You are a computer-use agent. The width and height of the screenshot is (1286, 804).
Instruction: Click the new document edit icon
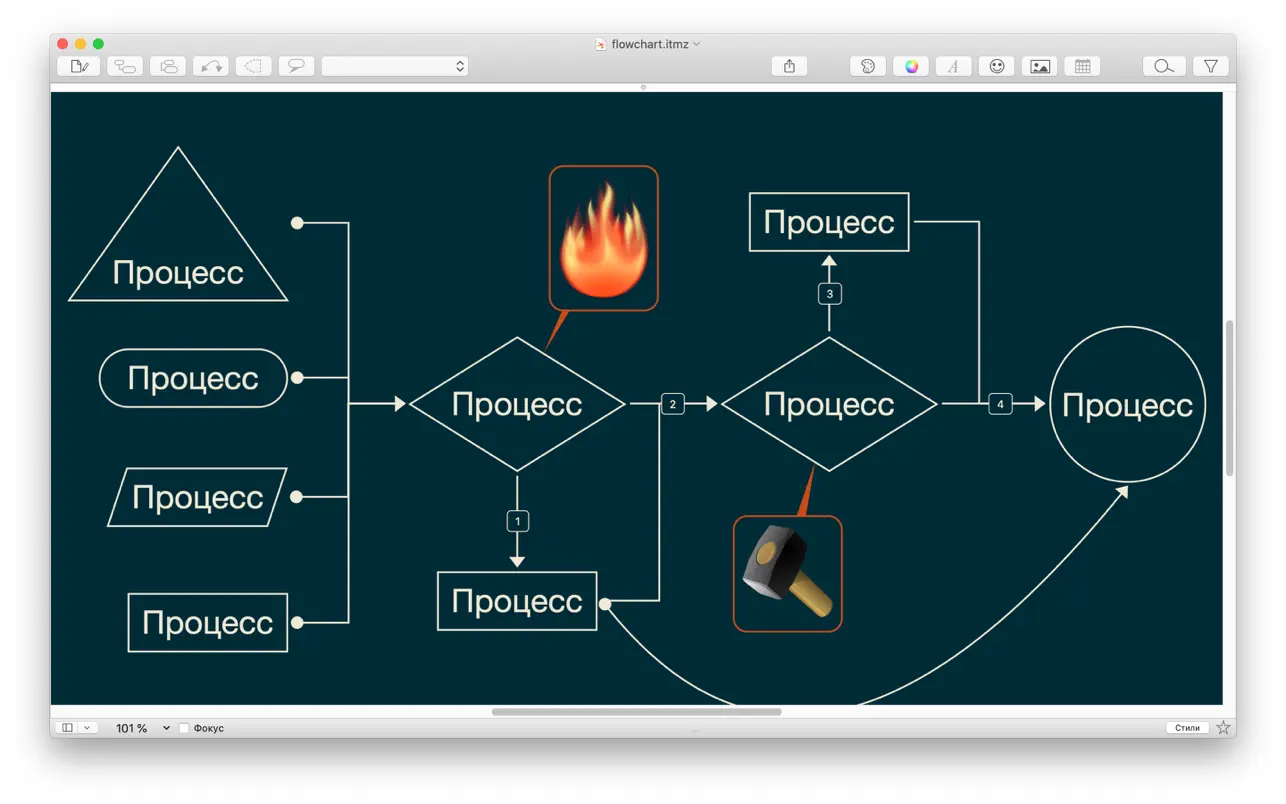[79, 67]
